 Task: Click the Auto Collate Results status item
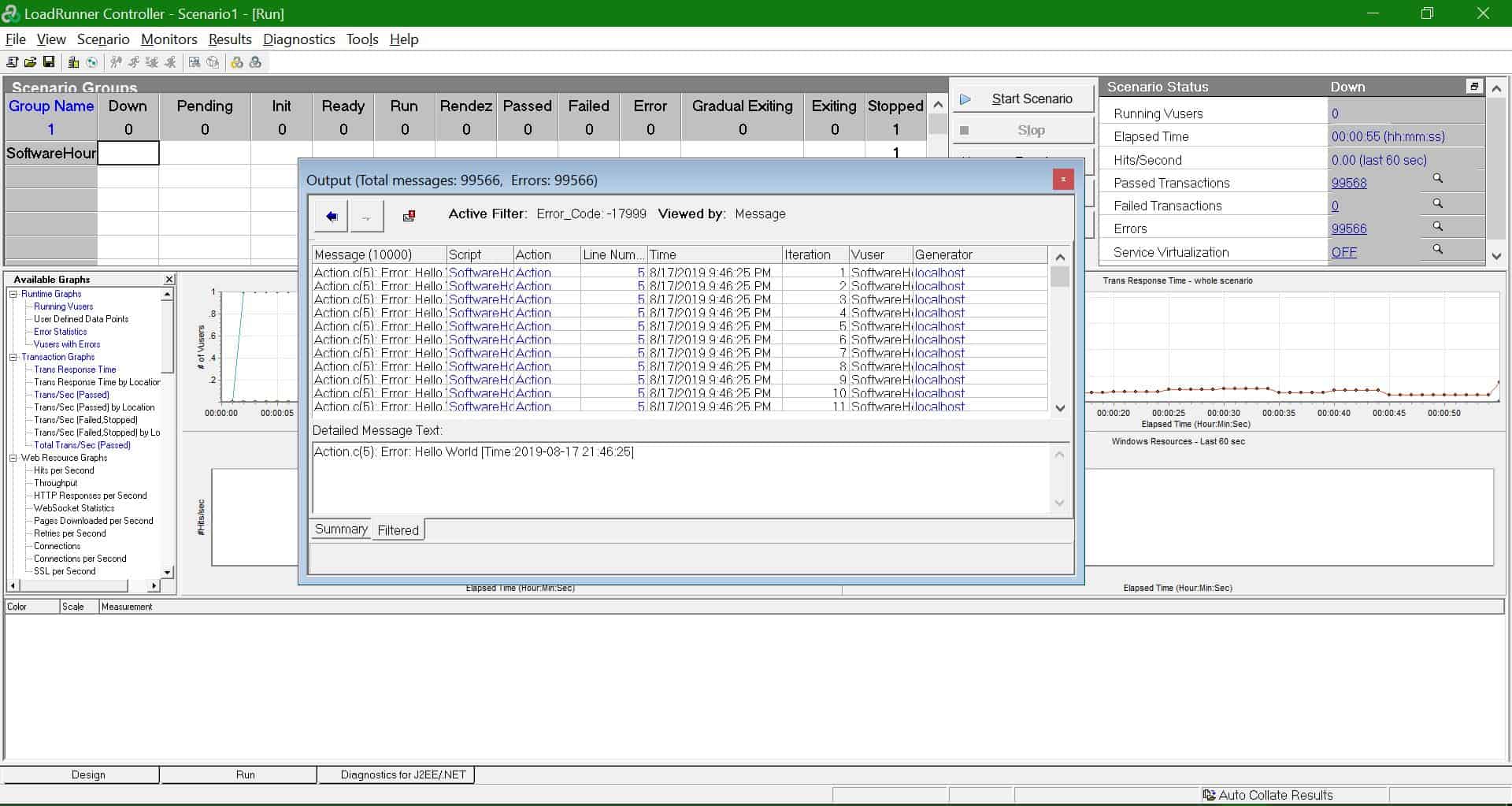coord(1268,795)
